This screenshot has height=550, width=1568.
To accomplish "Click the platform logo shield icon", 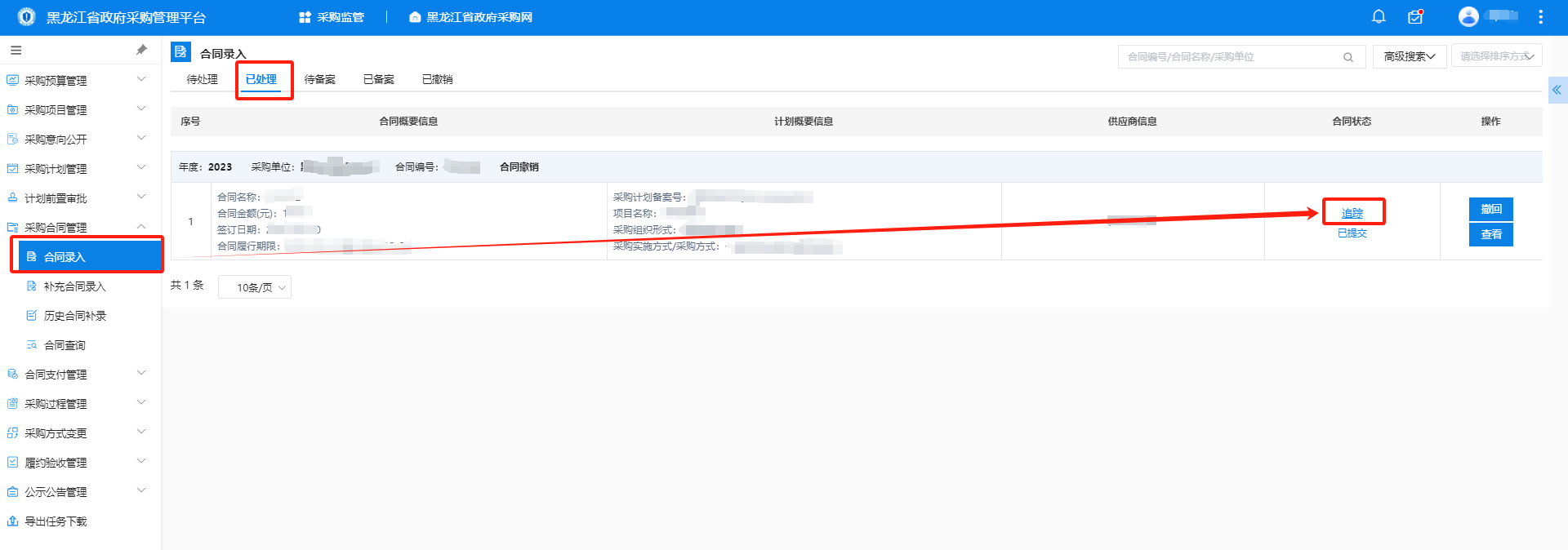I will 26,16.
